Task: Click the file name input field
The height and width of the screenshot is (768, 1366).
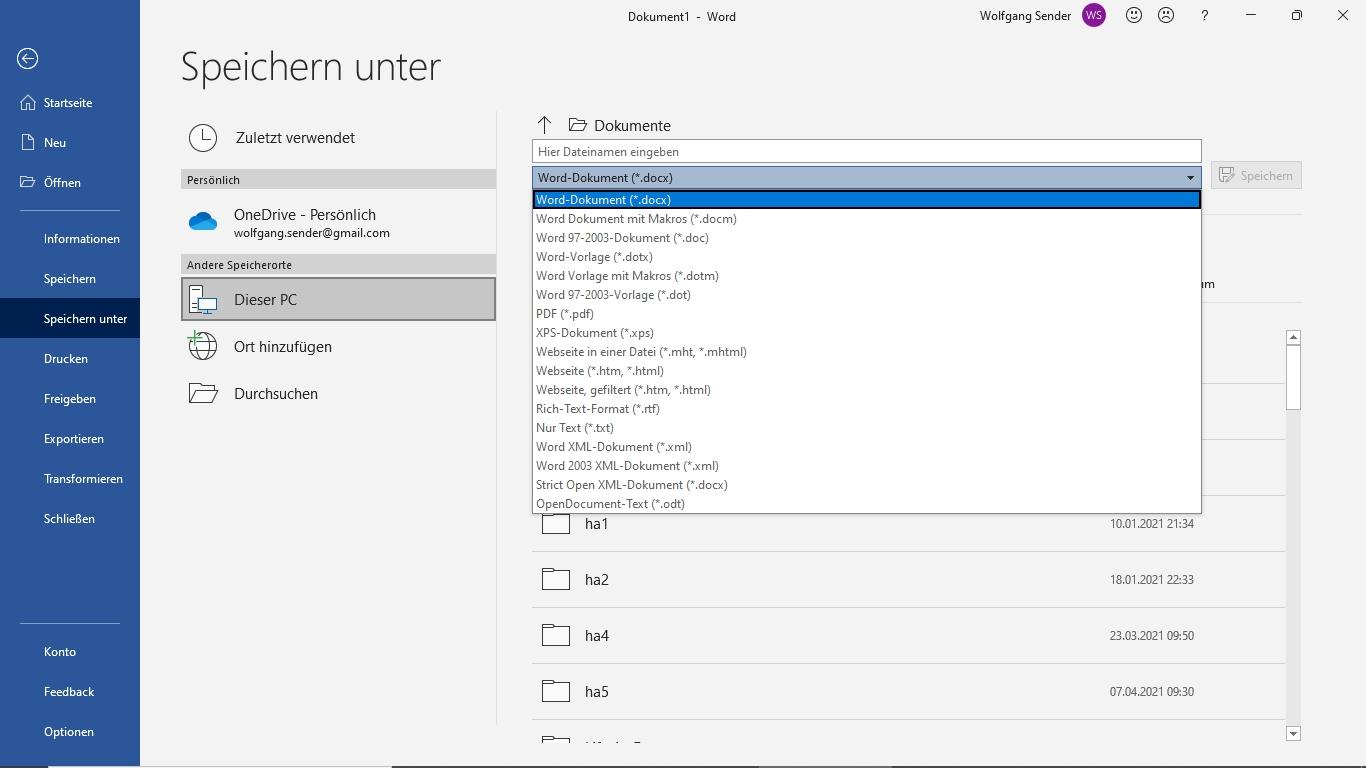Action: tap(866, 152)
